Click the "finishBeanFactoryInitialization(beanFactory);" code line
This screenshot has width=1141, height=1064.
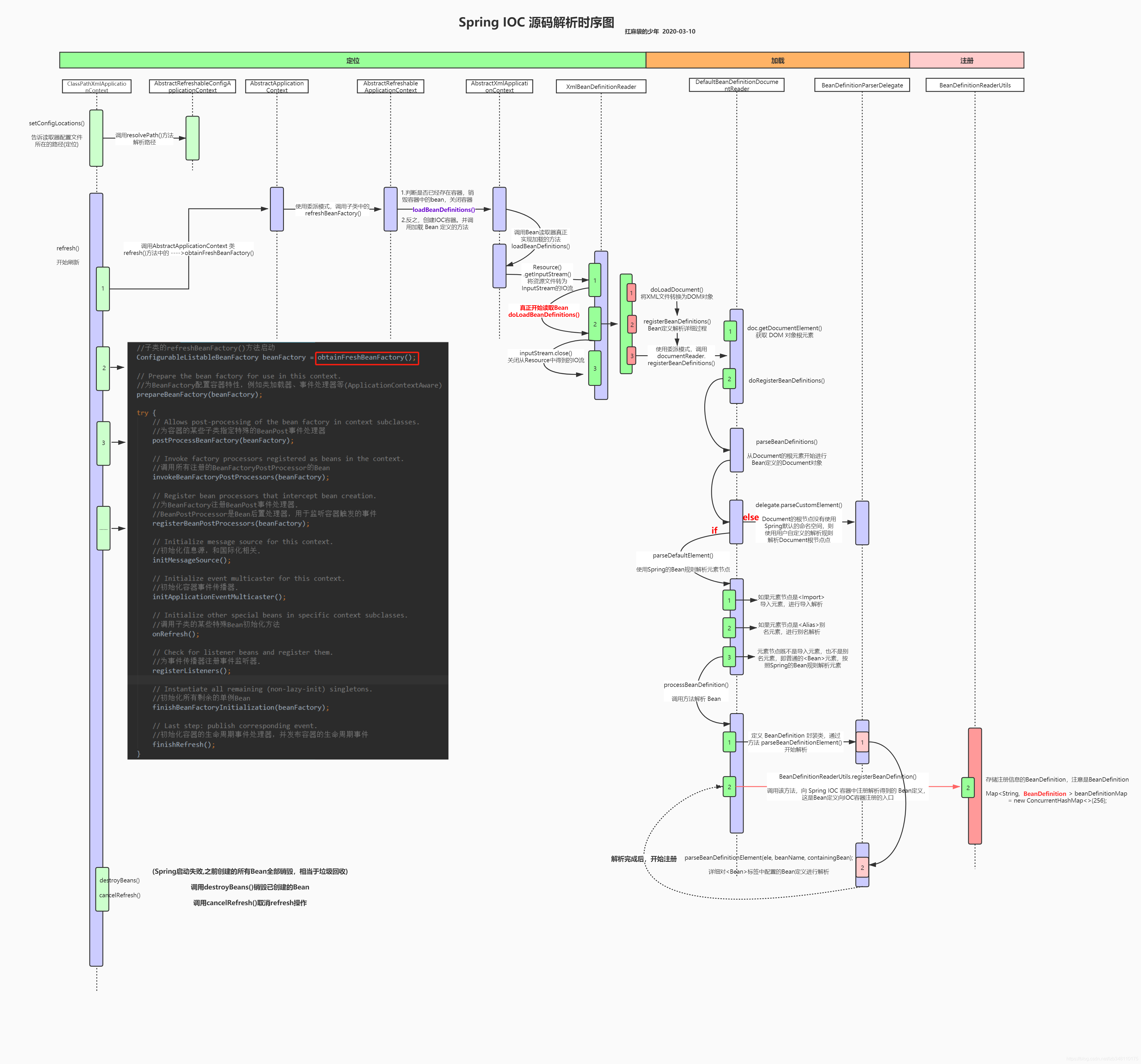(x=241, y=708)
